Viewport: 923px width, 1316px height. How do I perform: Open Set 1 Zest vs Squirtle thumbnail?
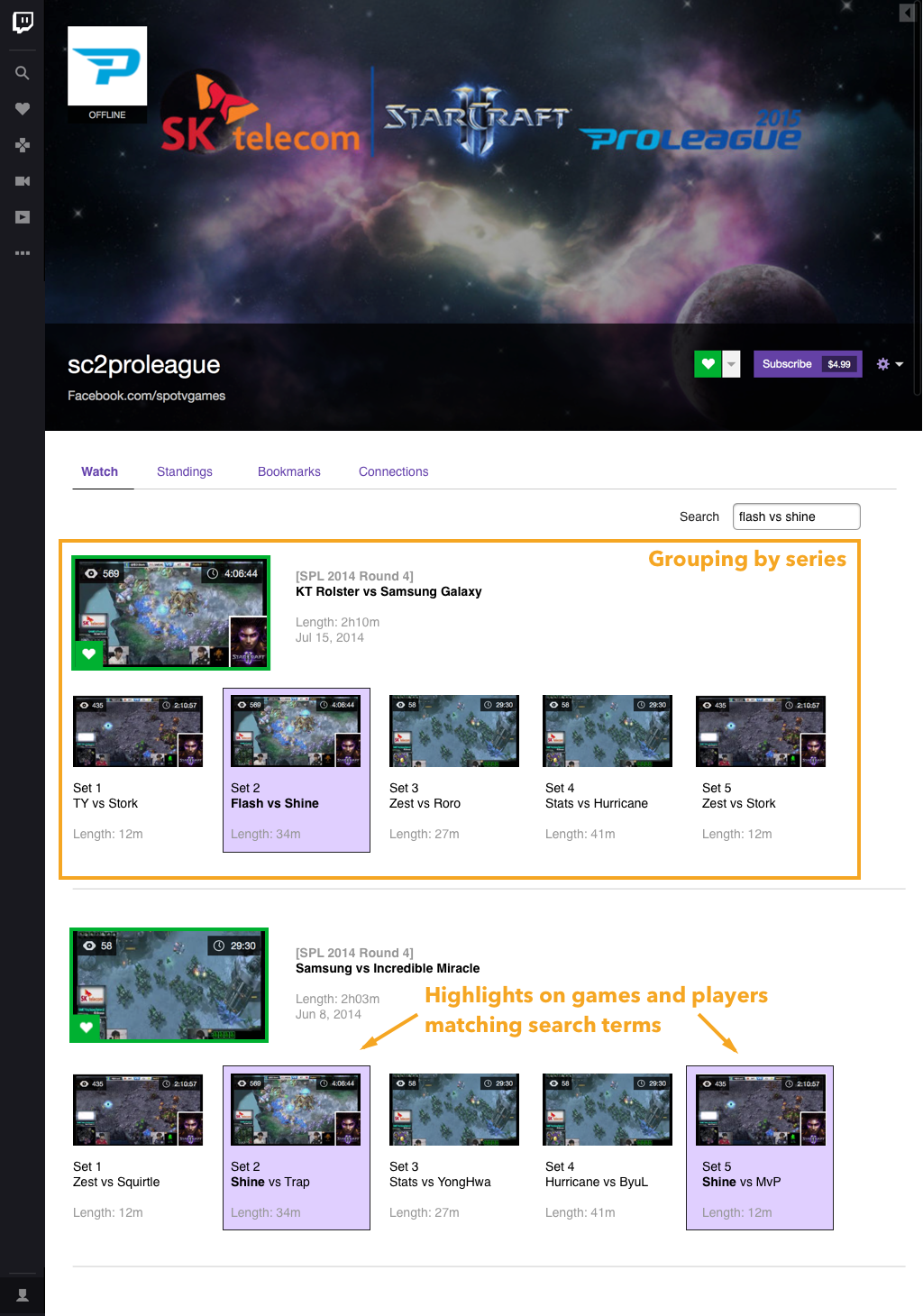[138, 1110]
